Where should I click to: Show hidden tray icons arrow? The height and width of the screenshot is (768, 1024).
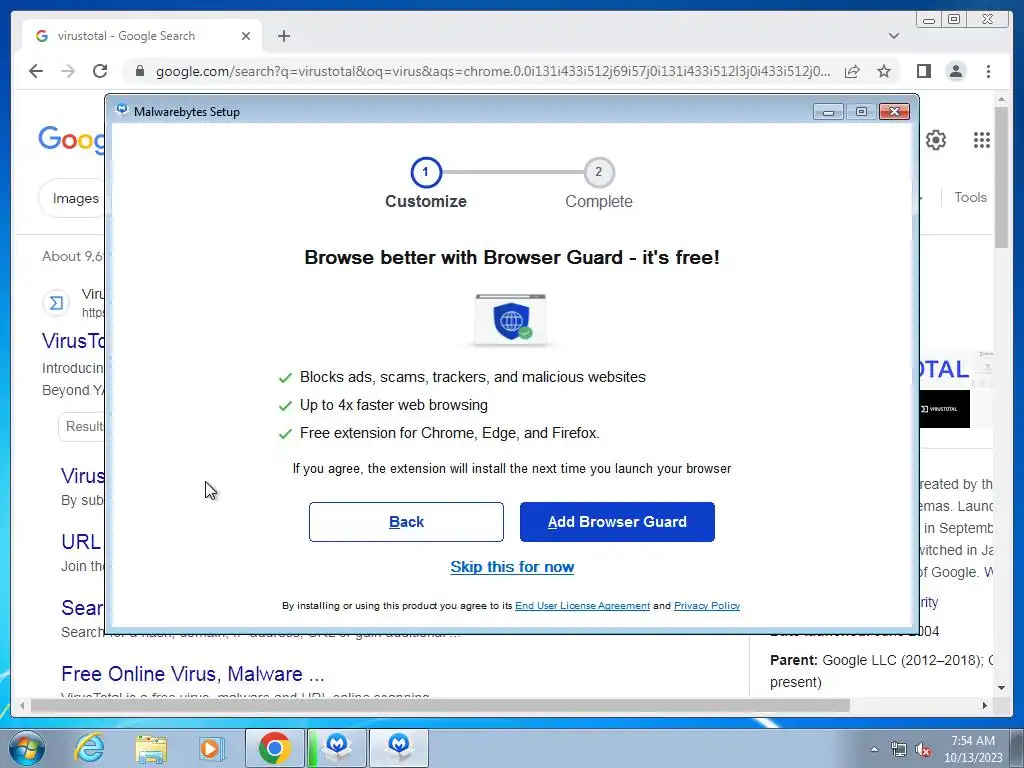point(874,750)
